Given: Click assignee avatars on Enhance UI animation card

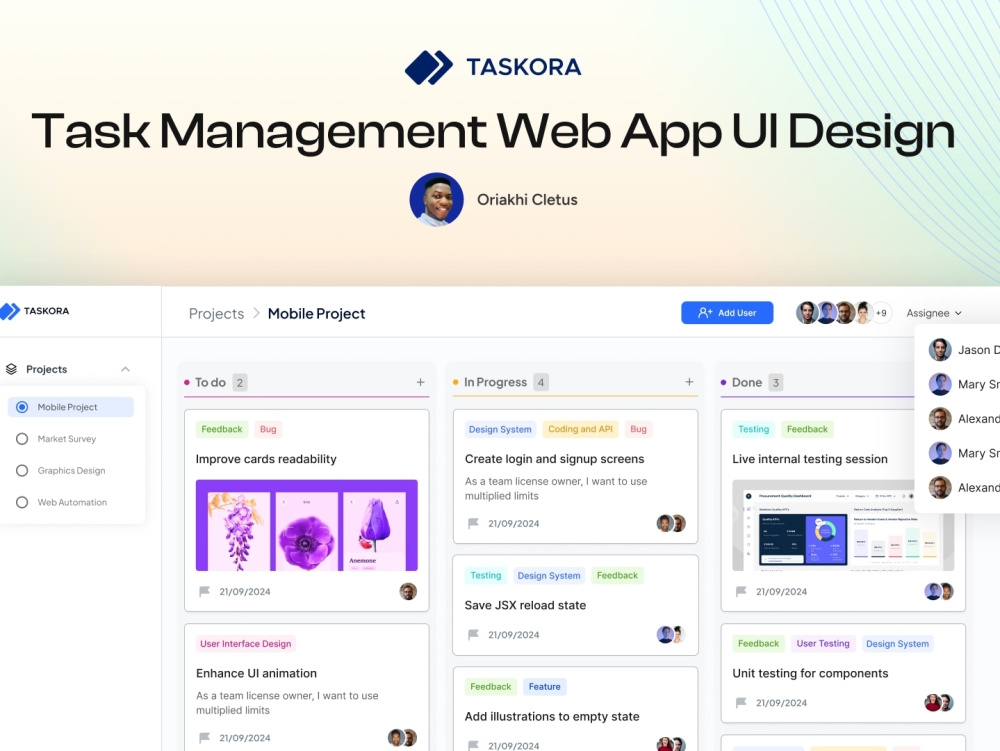Looking at the screenshot, I should [402, 738].
